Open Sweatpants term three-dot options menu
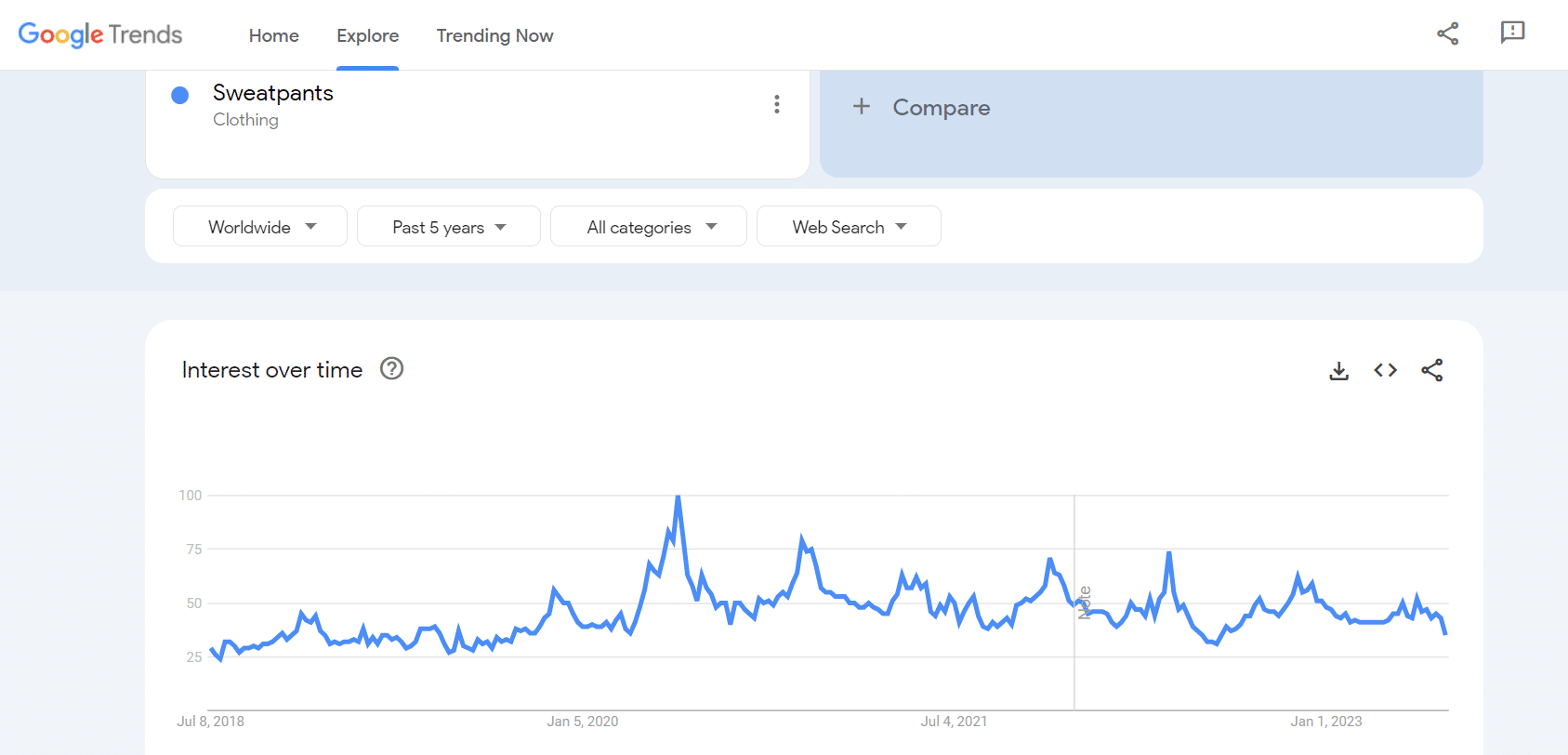 click(x=776, y=104)
